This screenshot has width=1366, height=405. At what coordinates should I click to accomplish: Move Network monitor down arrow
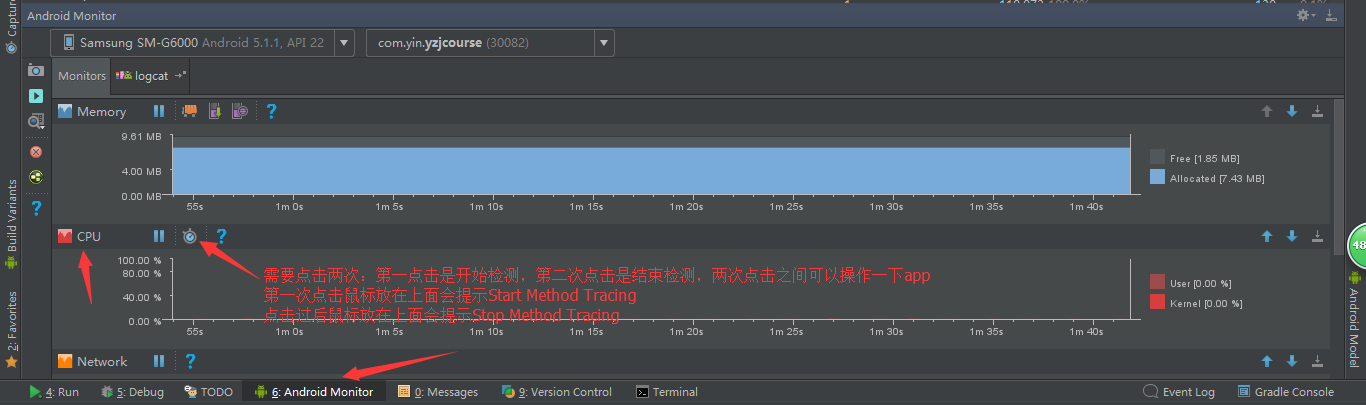tap(1292, 361)
